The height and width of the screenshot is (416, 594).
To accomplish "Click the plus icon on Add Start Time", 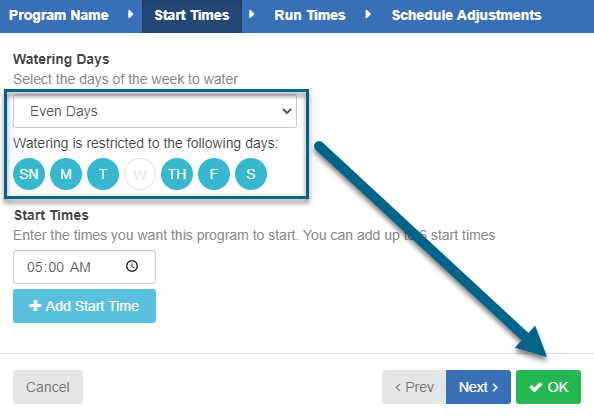I will pyautogui.click(x=35, y=305).
